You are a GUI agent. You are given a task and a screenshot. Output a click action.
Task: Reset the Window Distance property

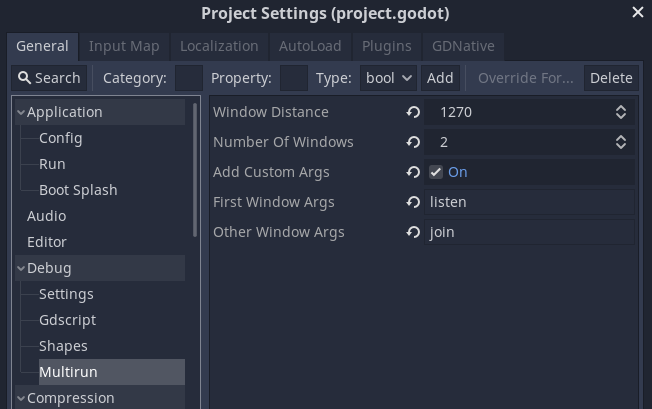(x=413, y=112)
